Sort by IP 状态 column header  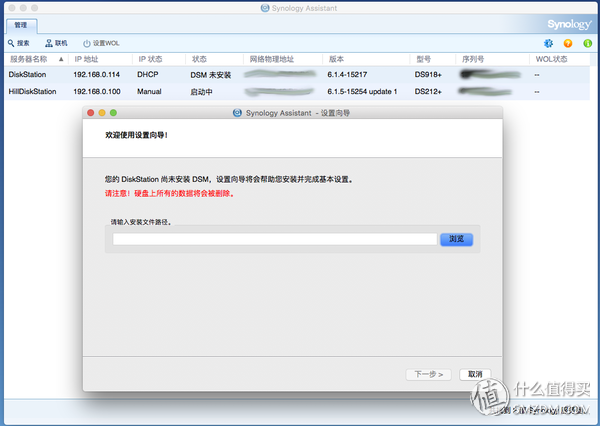coord(159,59)
